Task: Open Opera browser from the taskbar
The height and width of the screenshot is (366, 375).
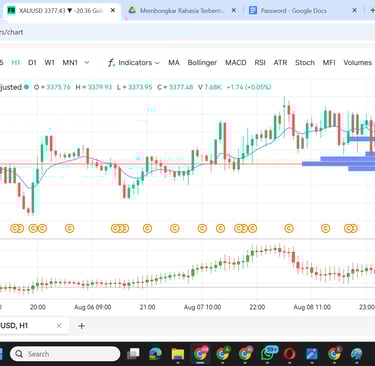Action: point(289,354)
